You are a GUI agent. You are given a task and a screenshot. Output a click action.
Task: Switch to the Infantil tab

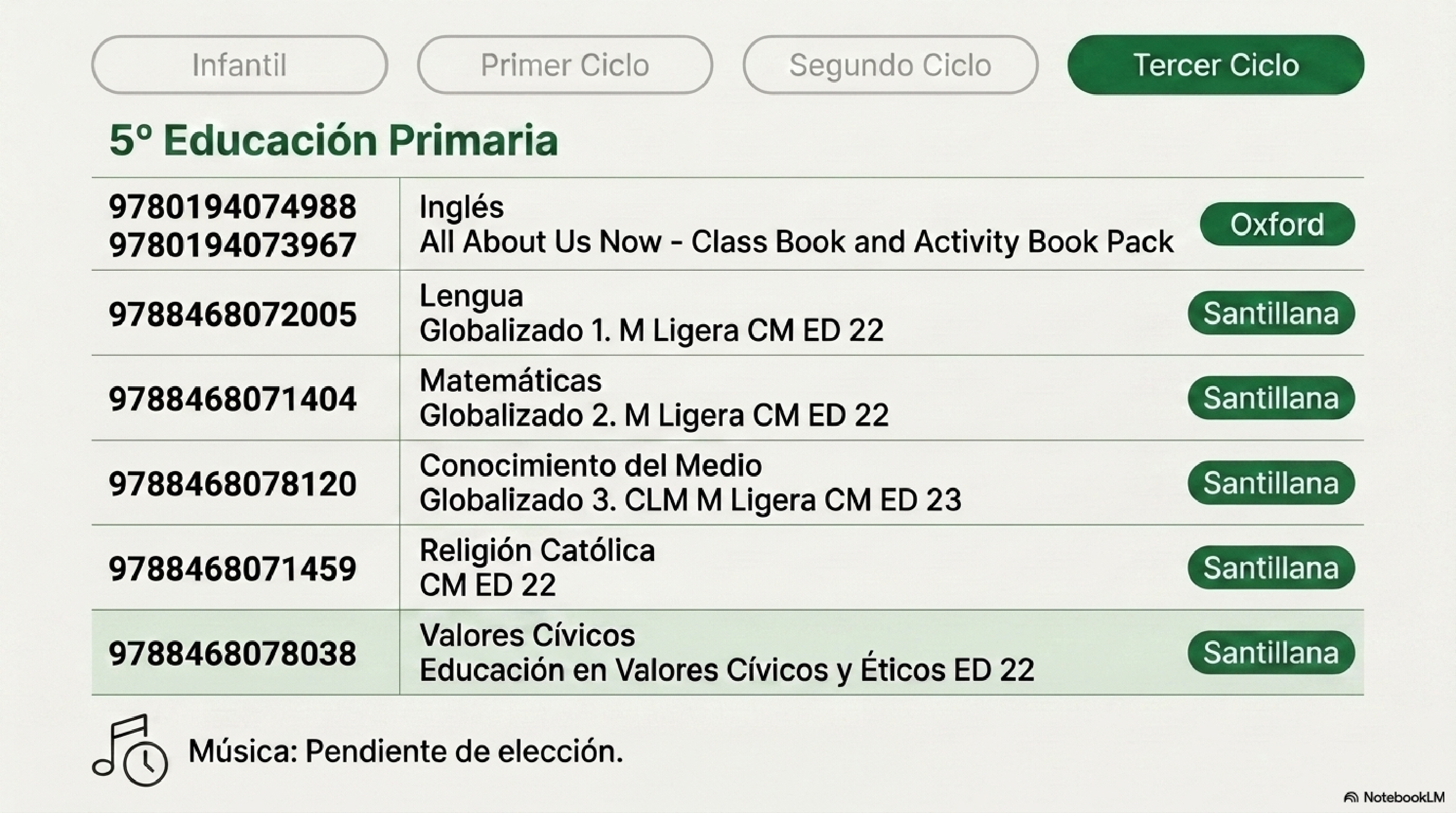click(240, 65)
